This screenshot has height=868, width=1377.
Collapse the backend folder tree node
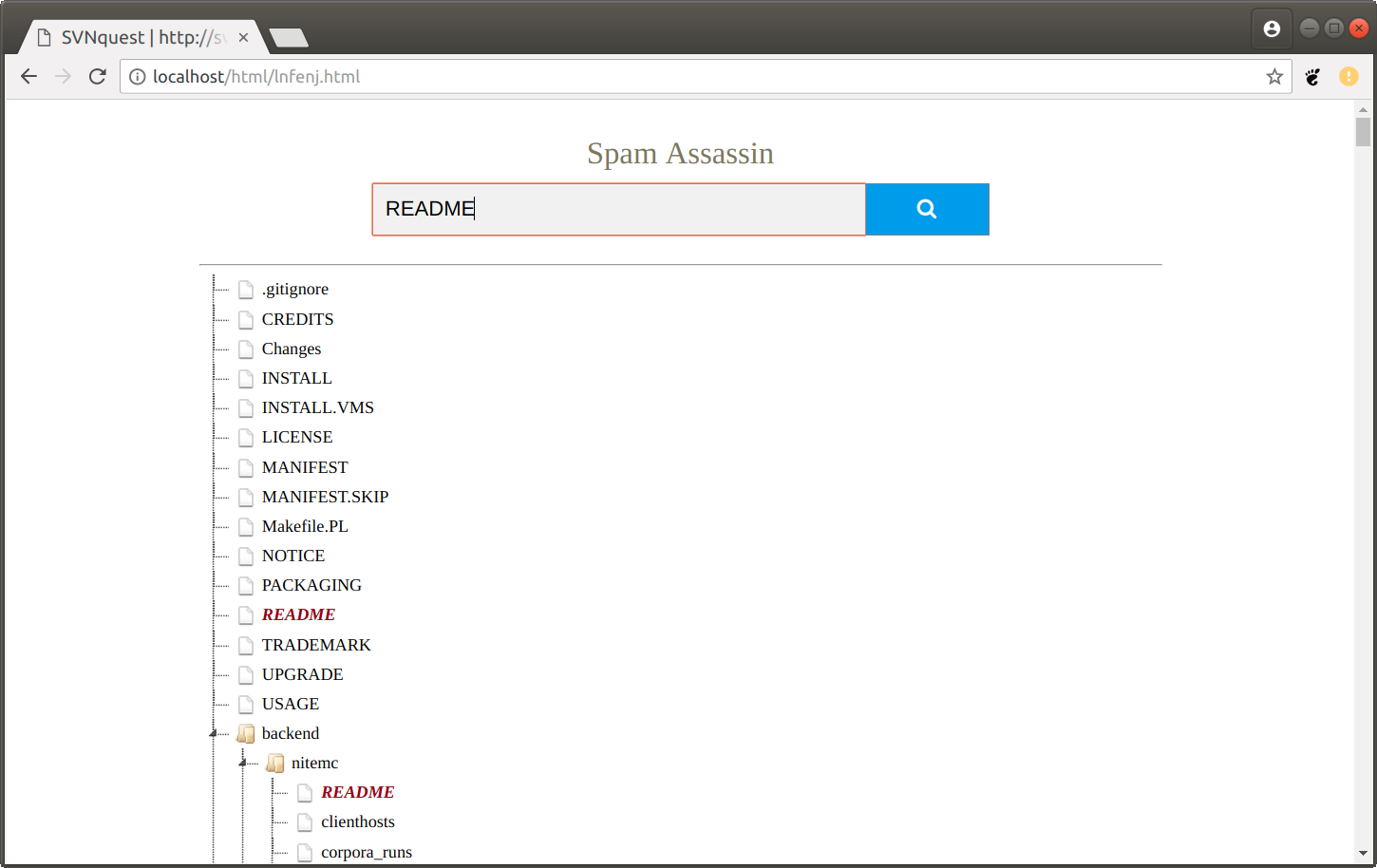(x=213, y=733)
